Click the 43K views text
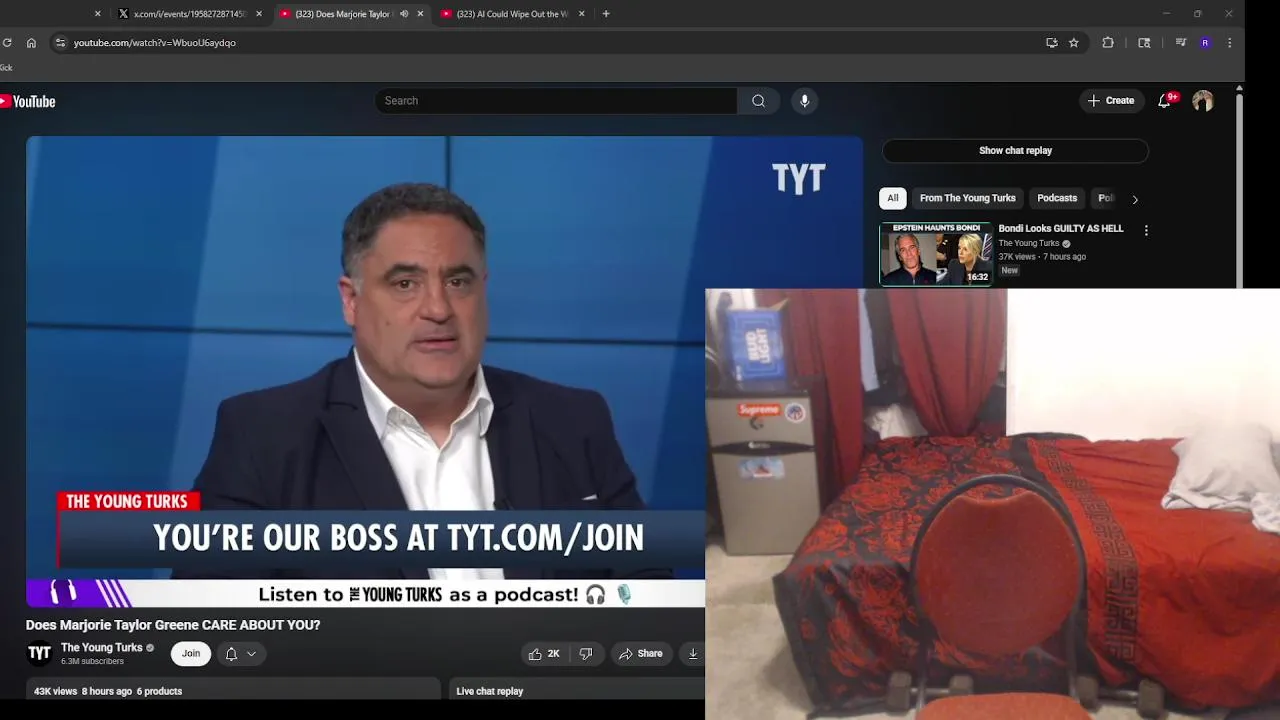Screen dimensions: 1280x720 (x=55, y=691)
